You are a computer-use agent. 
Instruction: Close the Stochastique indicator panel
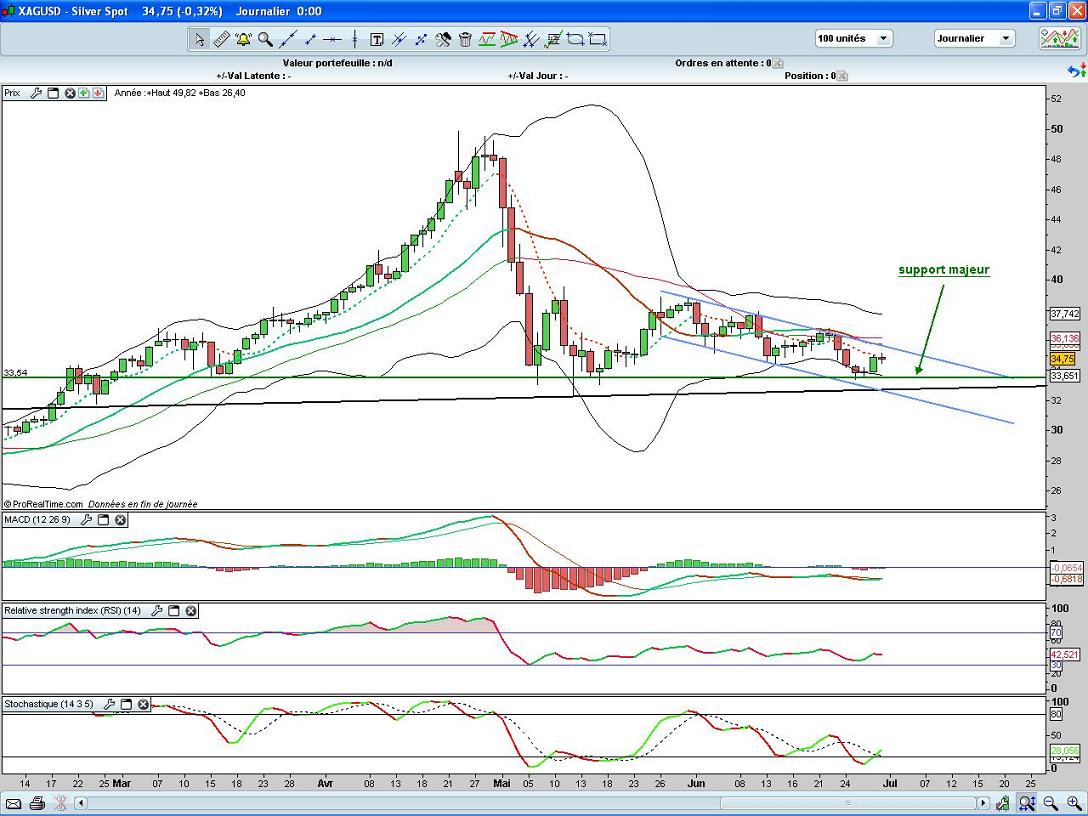(143, 704)
